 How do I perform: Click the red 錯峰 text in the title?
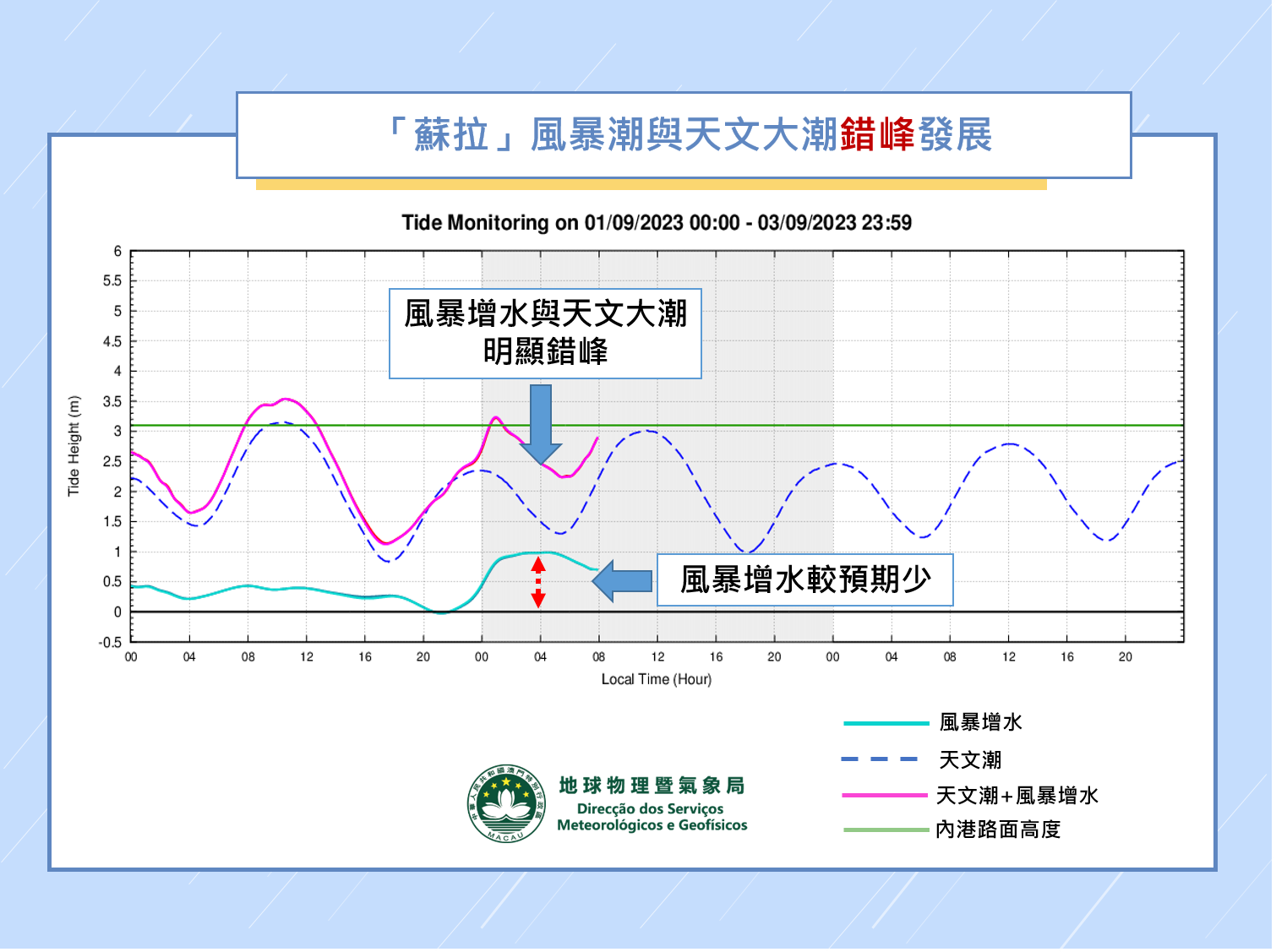click(x=877, y=135)
